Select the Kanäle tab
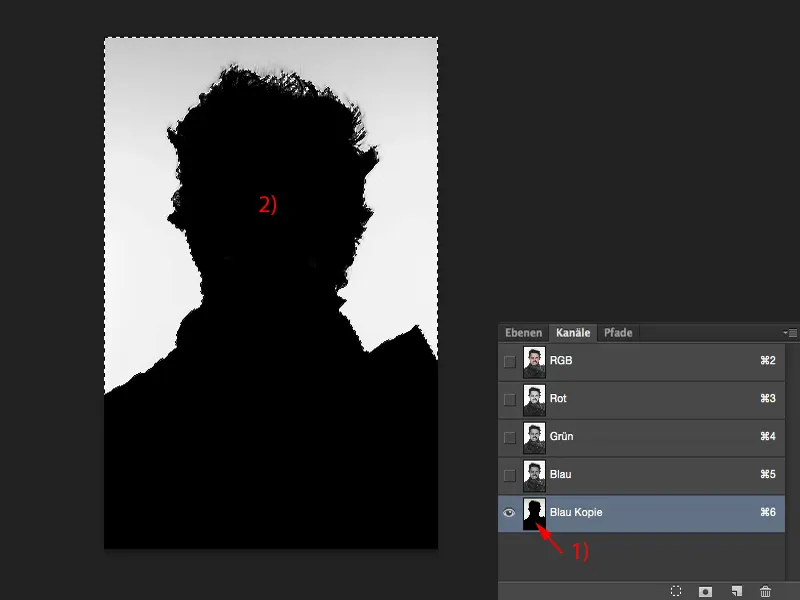Viewport: 800px width, 600px height. 573,333
